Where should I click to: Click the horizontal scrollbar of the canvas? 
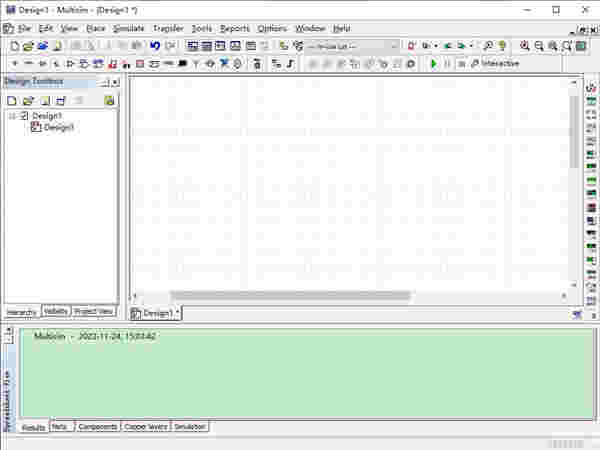(x=290, y=295)
